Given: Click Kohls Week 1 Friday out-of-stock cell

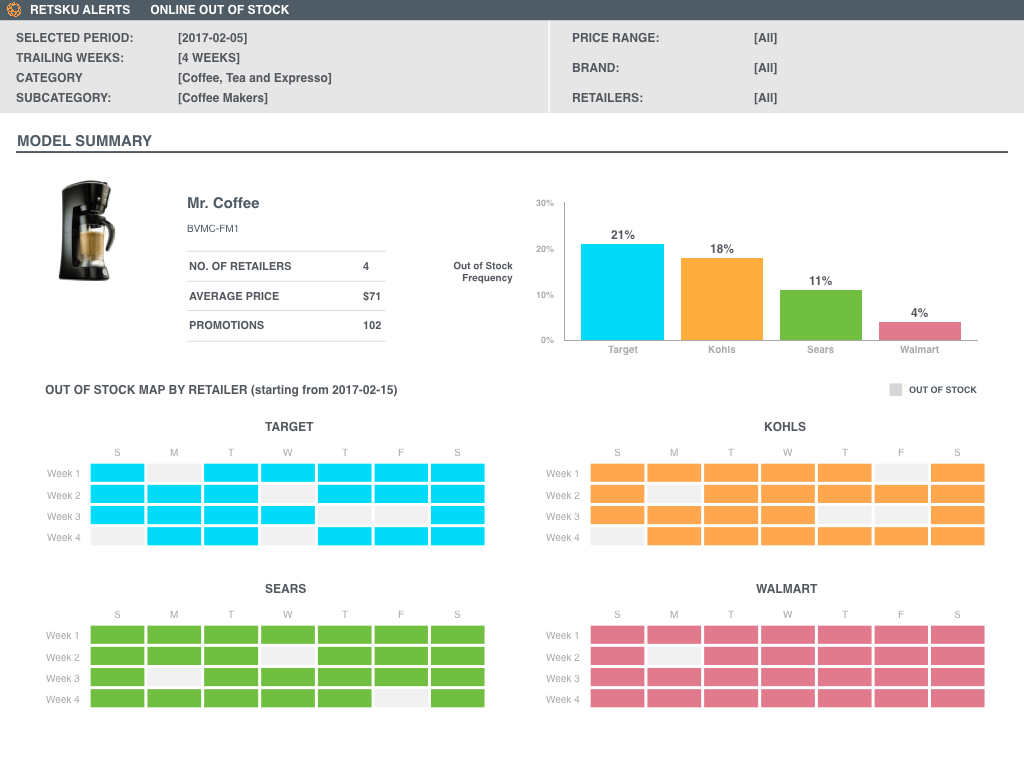Looking at the screenshot, I should (901, 473).
